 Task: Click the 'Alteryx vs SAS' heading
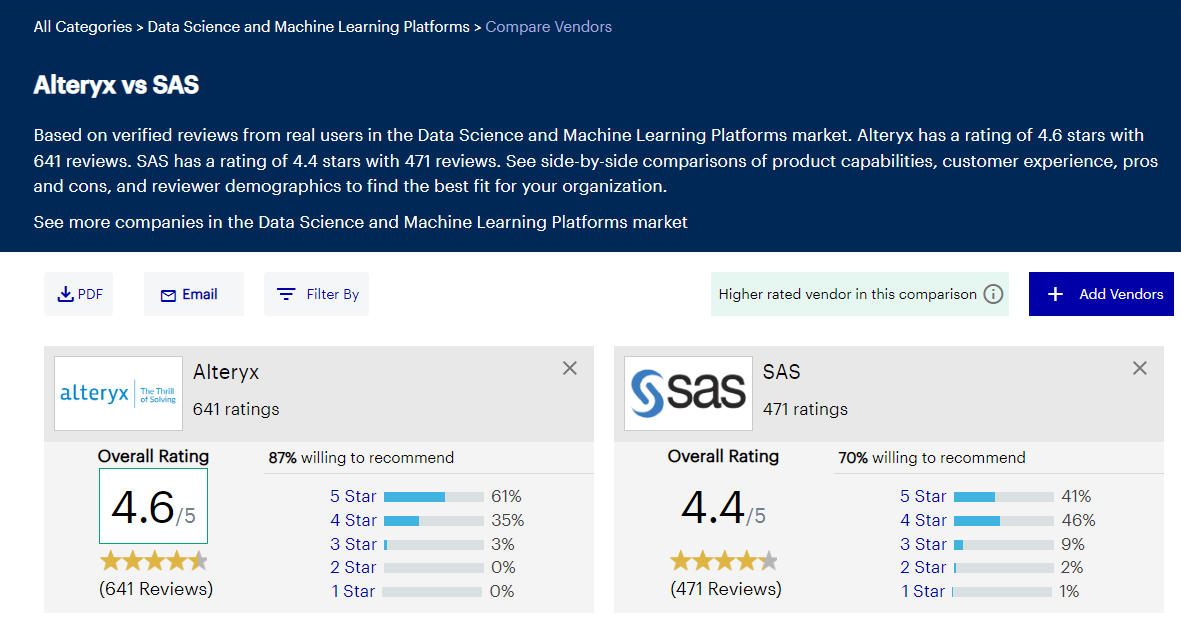(x=116, y=85)
